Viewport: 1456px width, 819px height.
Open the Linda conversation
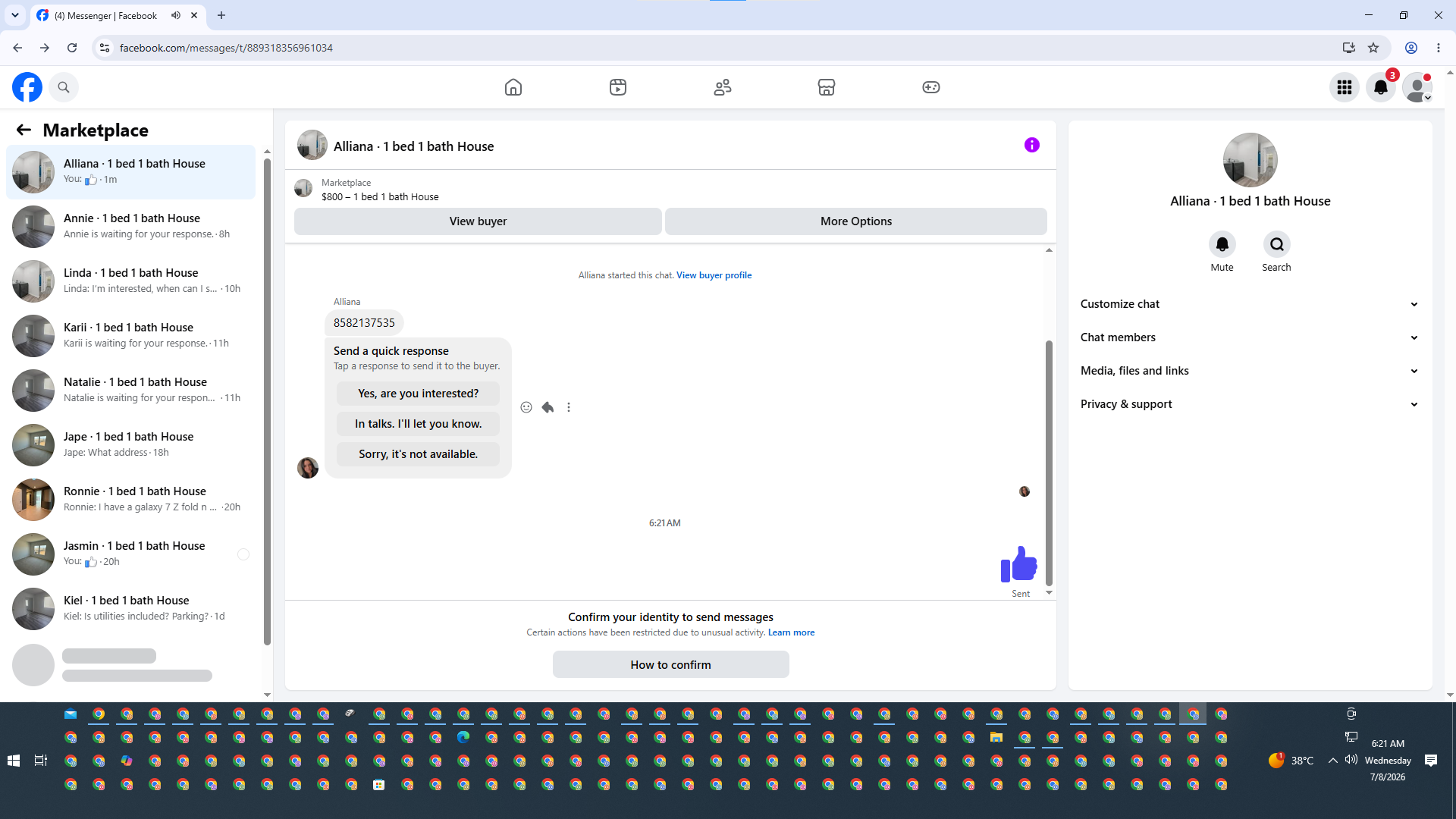pyautogui.click(x=131, y=281)
